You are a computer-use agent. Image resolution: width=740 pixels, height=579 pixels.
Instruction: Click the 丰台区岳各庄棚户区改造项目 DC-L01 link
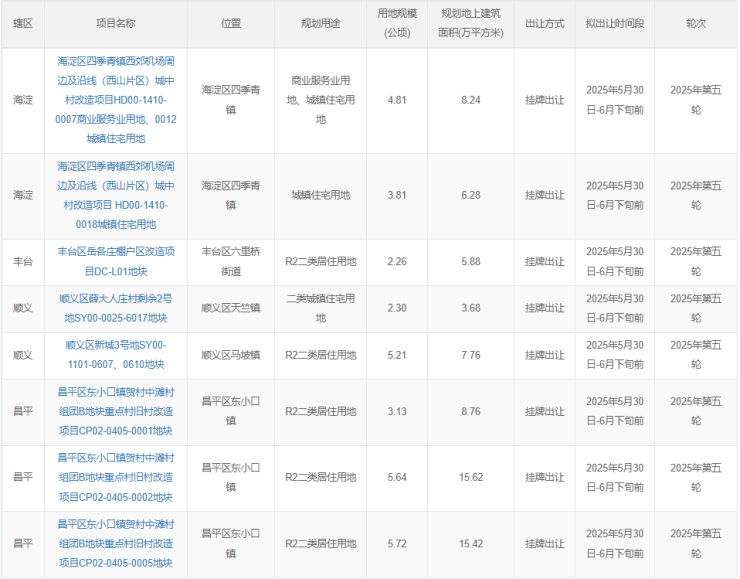117,261
